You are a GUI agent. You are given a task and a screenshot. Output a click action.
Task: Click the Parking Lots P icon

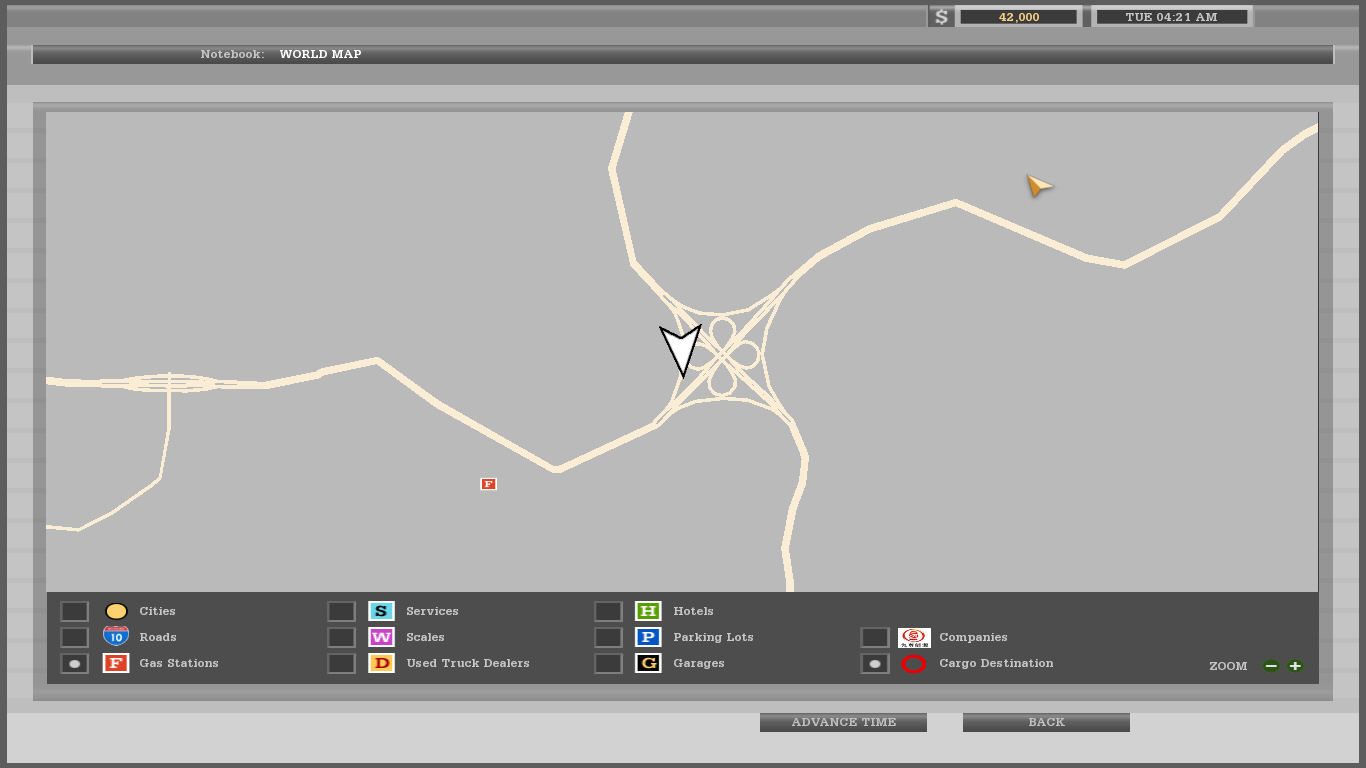coord(648,637)
